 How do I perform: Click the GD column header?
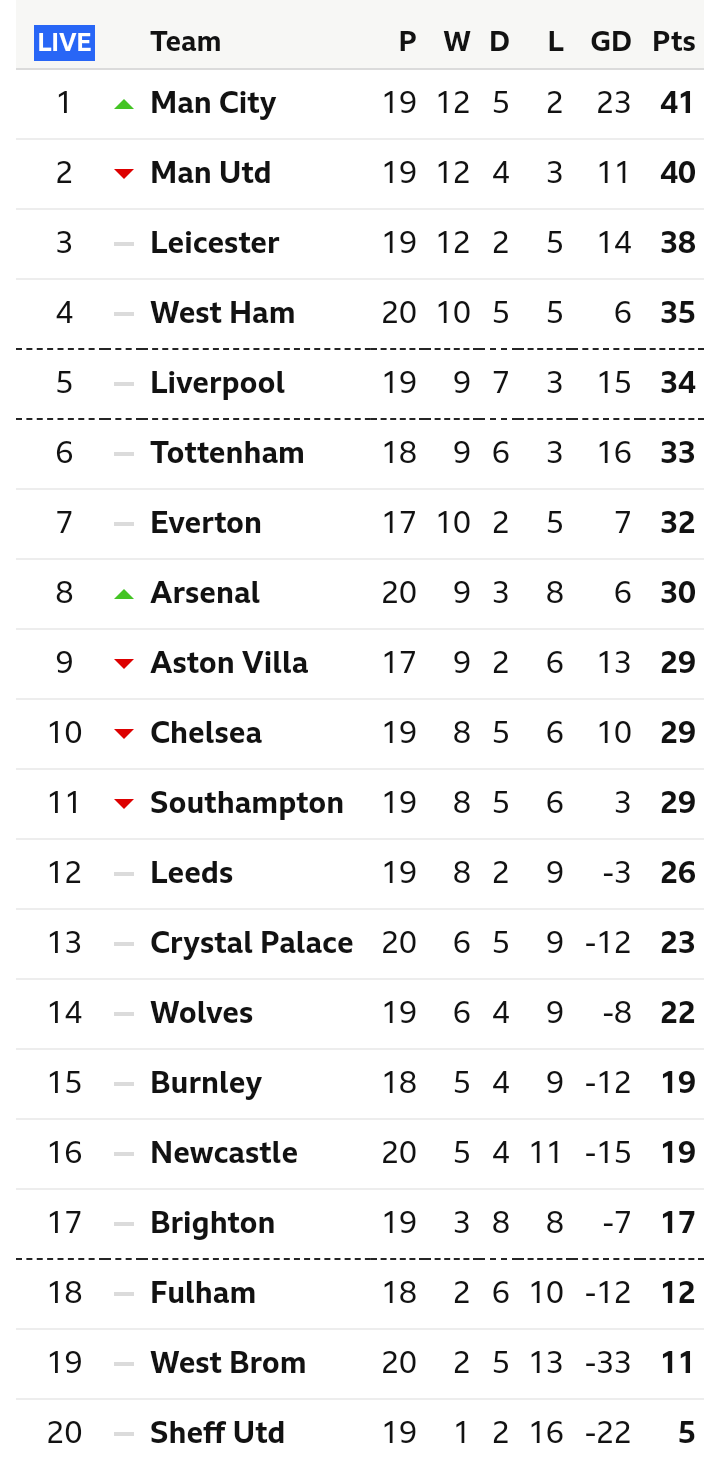(x=610, y=42)
